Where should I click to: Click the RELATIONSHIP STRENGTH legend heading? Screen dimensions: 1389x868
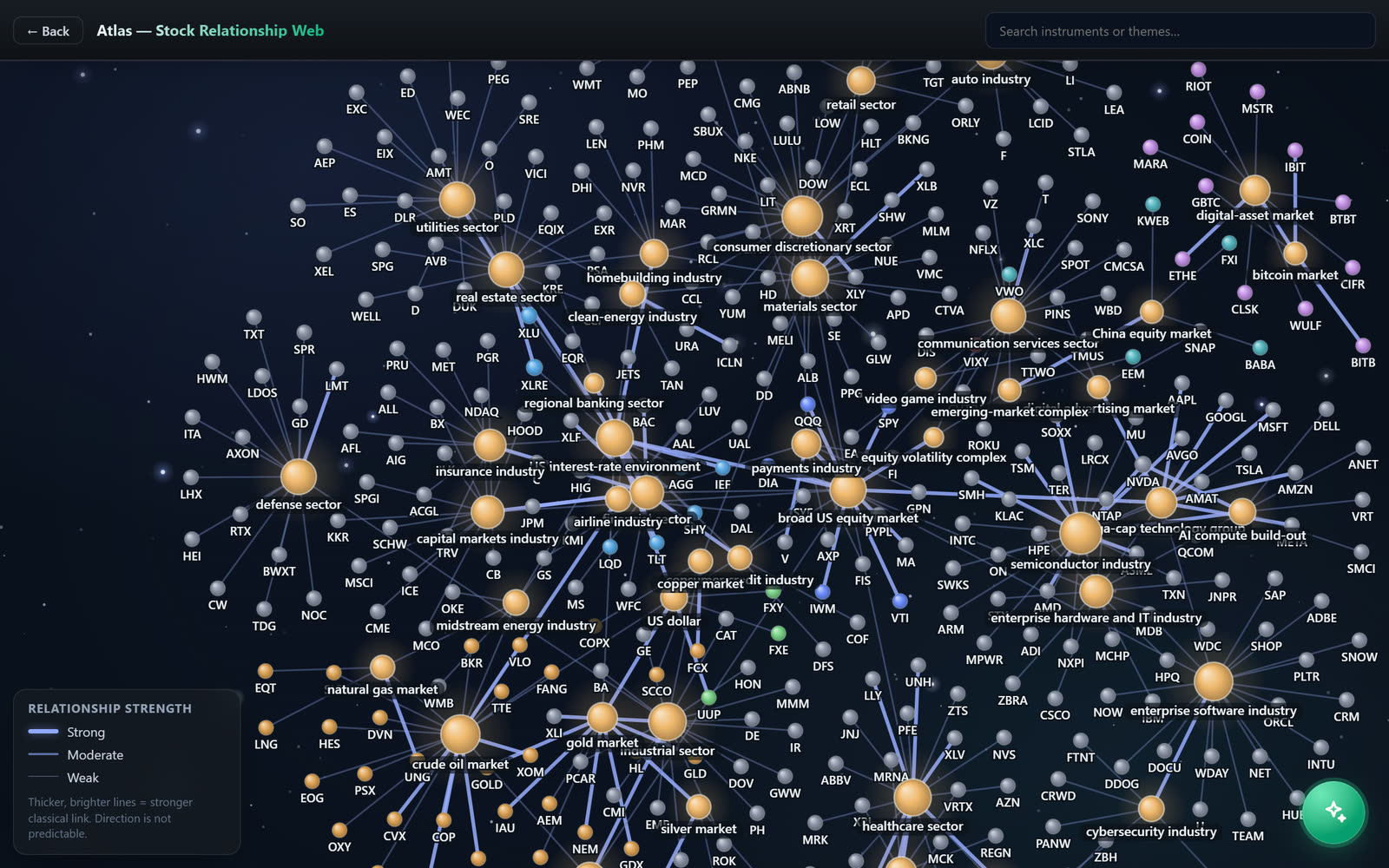pos(110,708)
